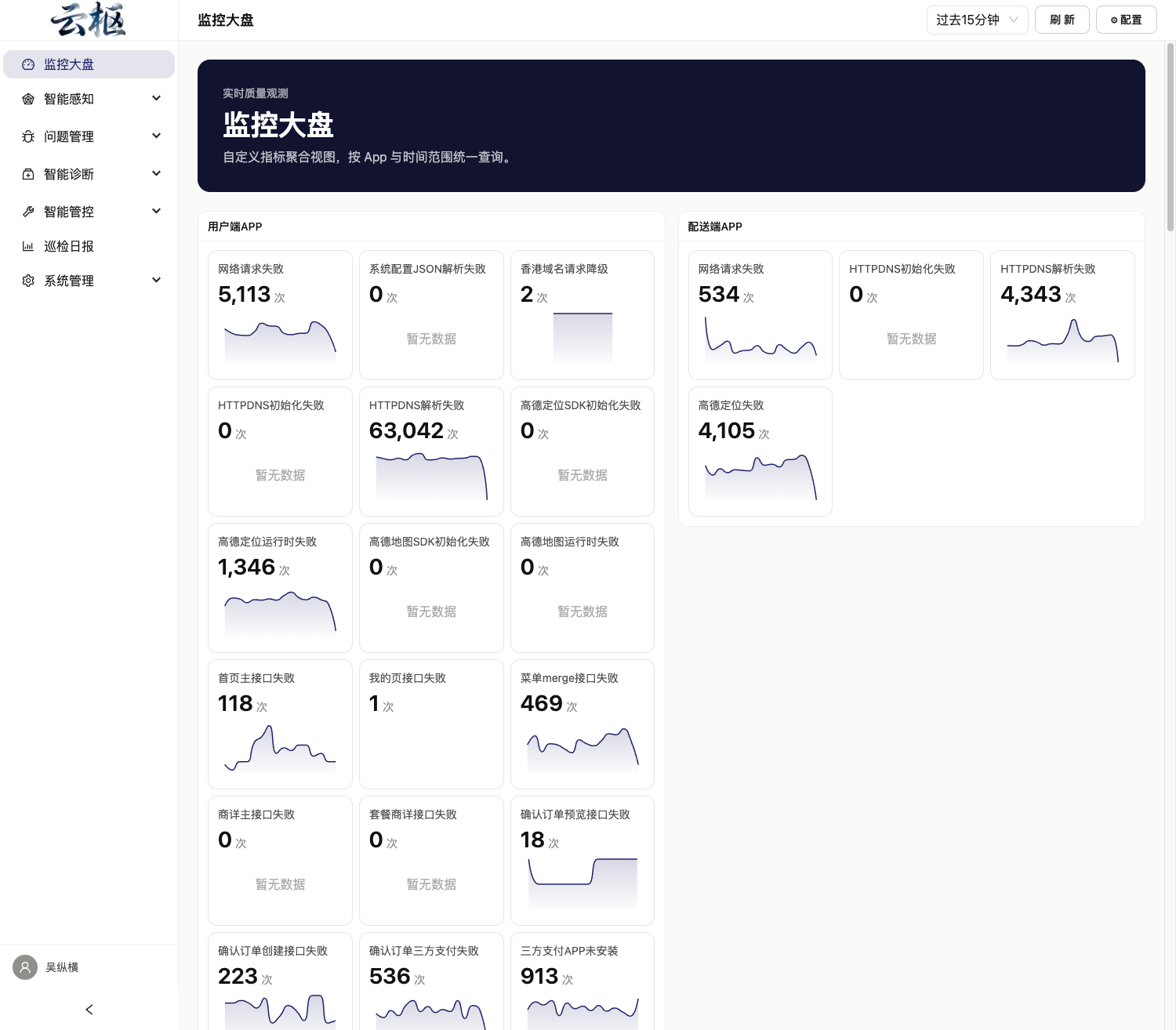
Task: Click the 智能诊断 medical kit icon
Action: tap(28, 174)
